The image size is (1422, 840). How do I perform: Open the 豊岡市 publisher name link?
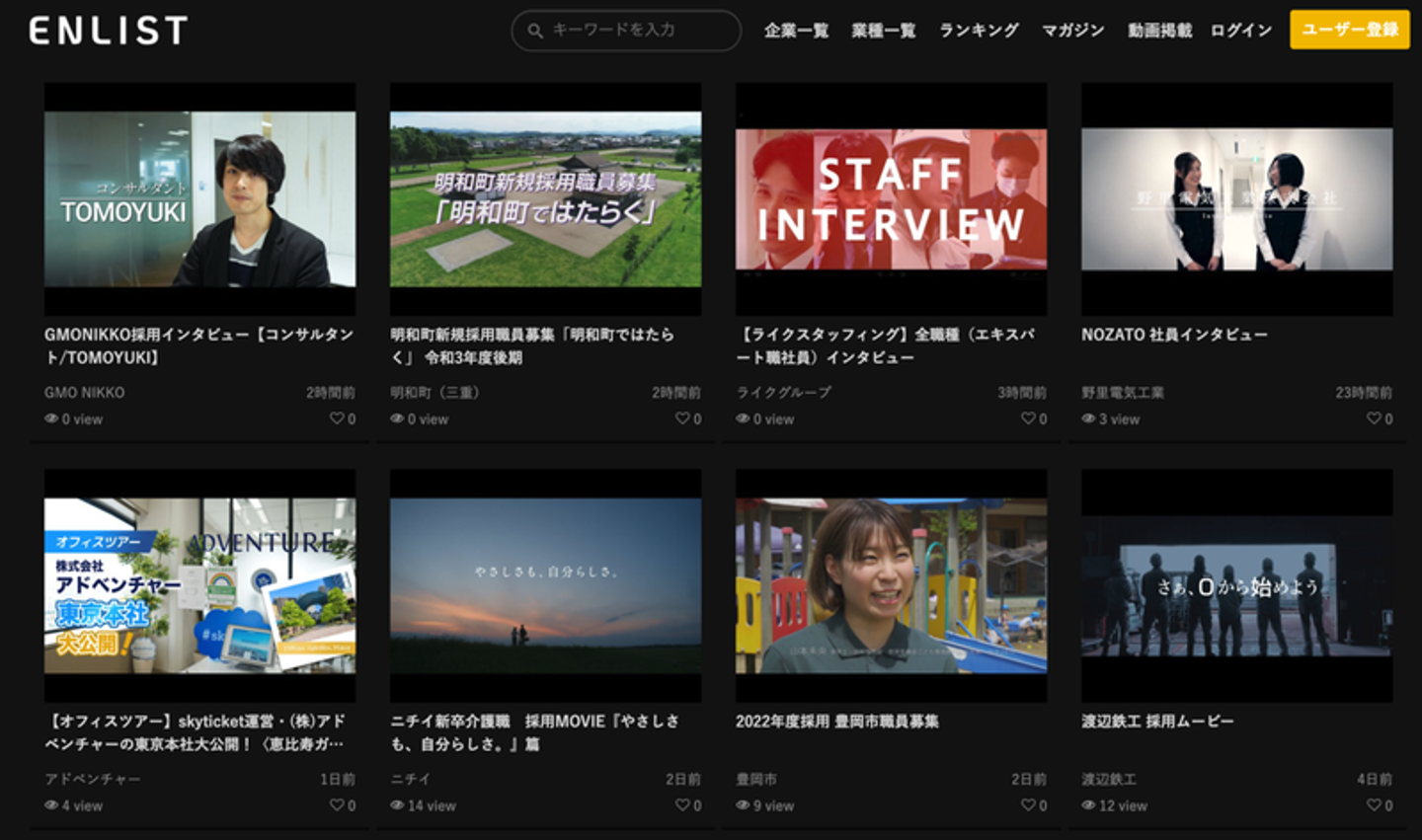tap(756, 780)
